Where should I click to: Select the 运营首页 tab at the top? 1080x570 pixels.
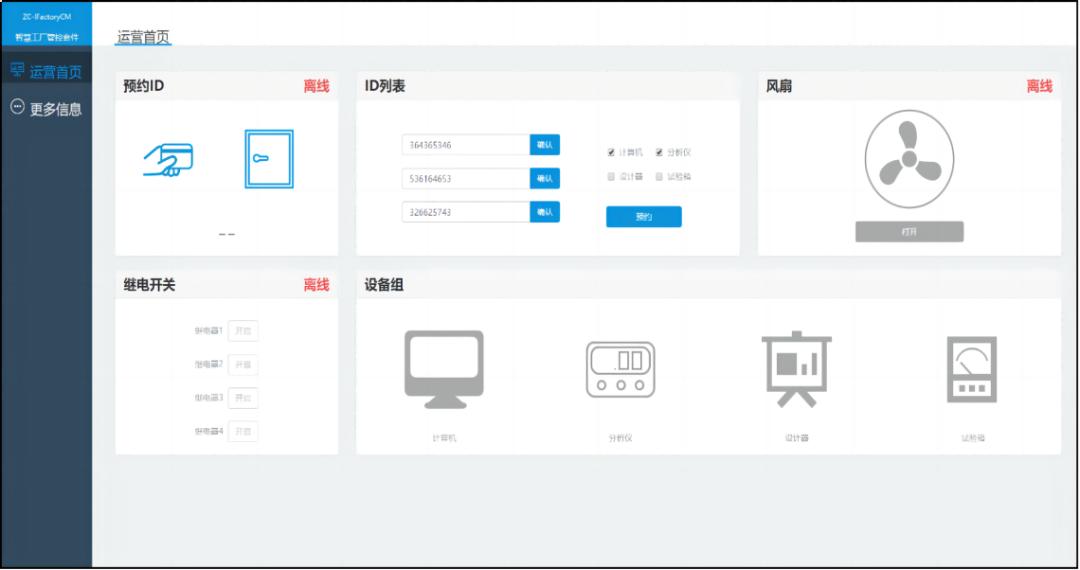point(143,37)
